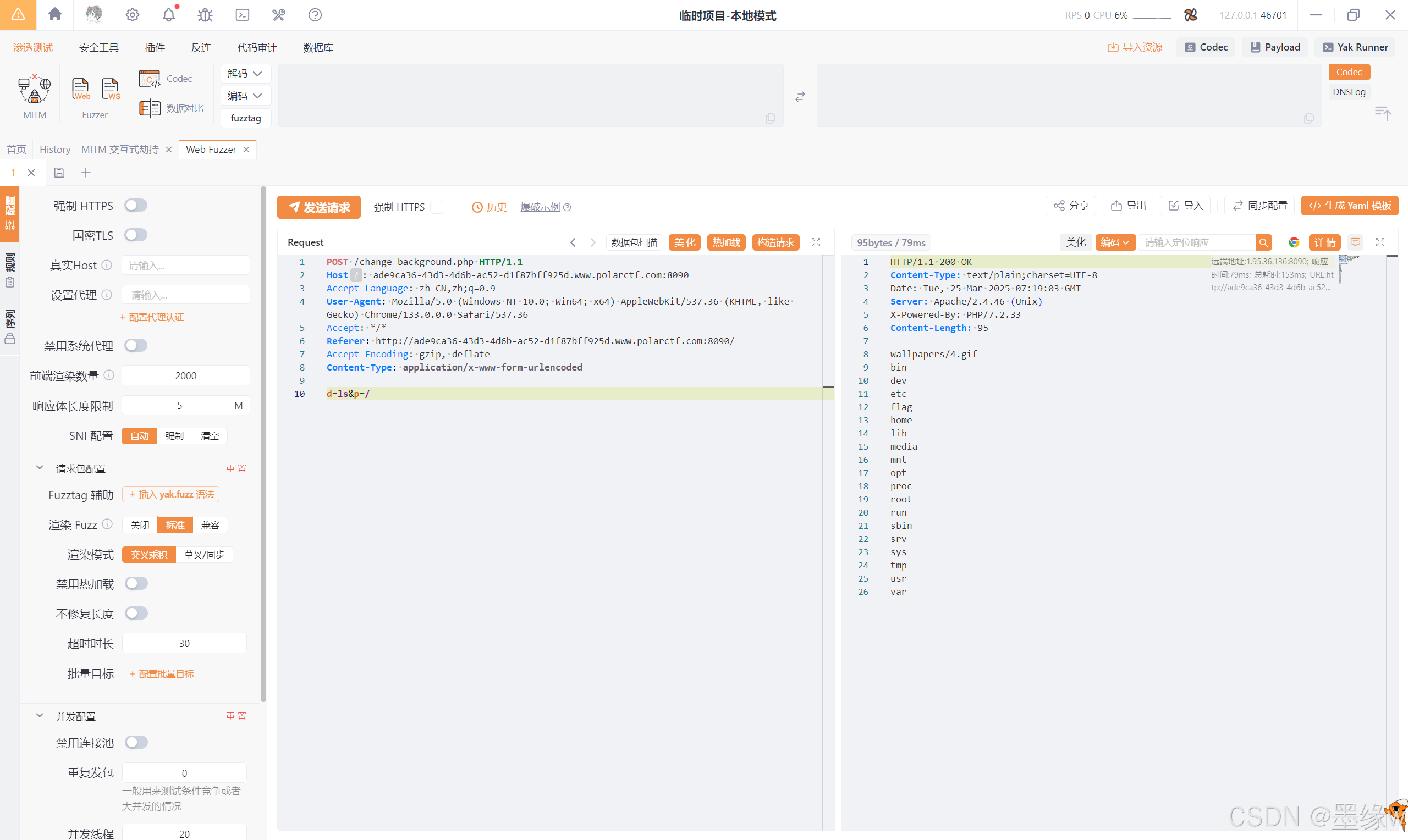Viewport: 1408px width, 840px height.
Task: Open the 安全工具 menu
Action: point(98,47)
